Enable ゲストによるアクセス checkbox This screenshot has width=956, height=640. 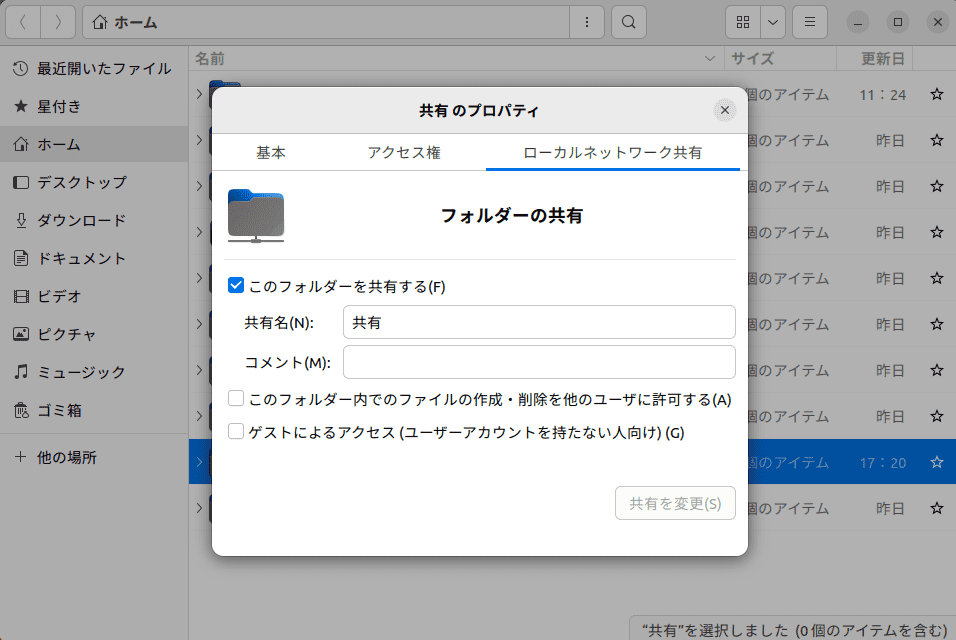point(236,432)
